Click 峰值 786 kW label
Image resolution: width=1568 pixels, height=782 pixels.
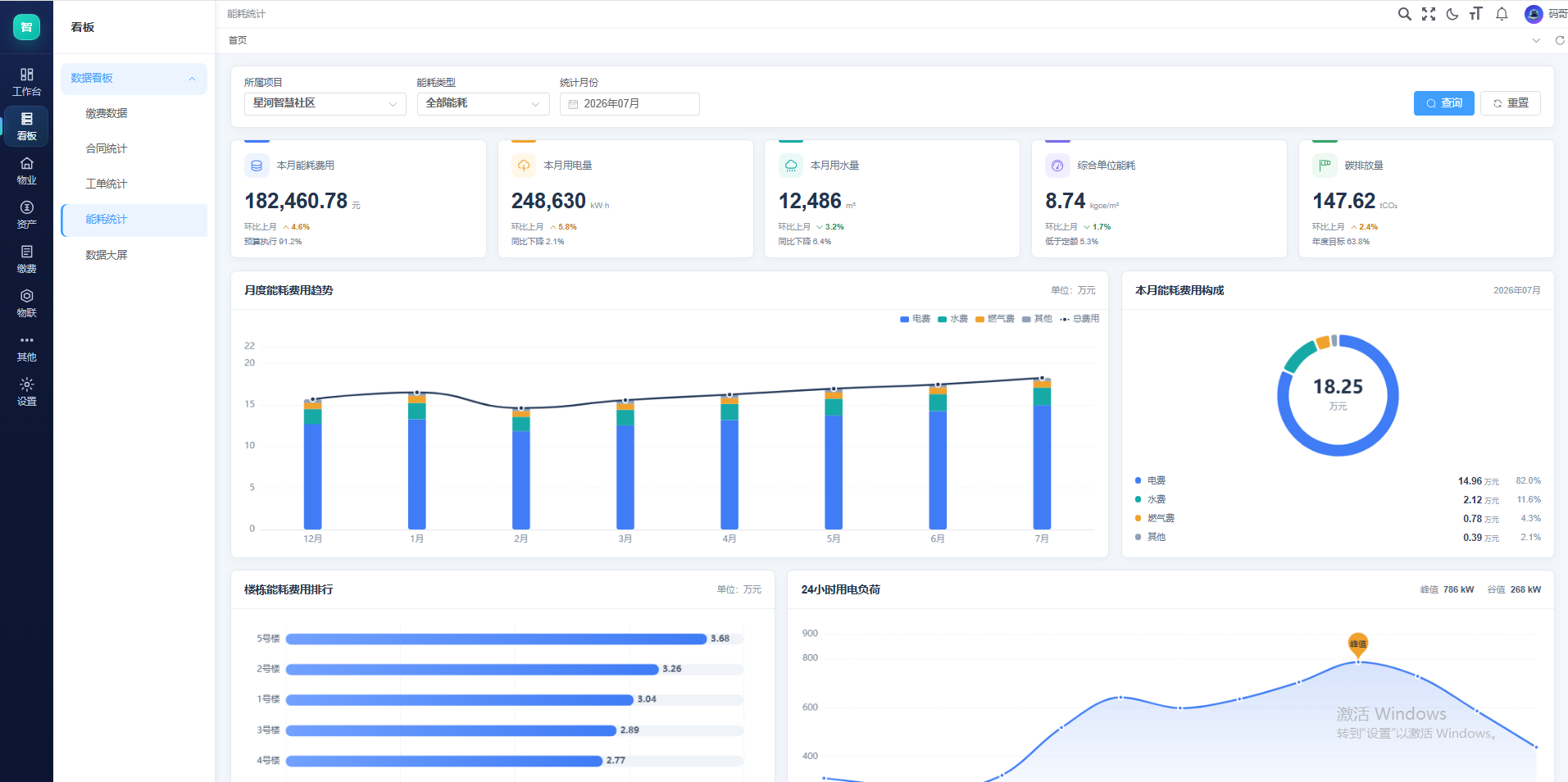click(1447, 589)
